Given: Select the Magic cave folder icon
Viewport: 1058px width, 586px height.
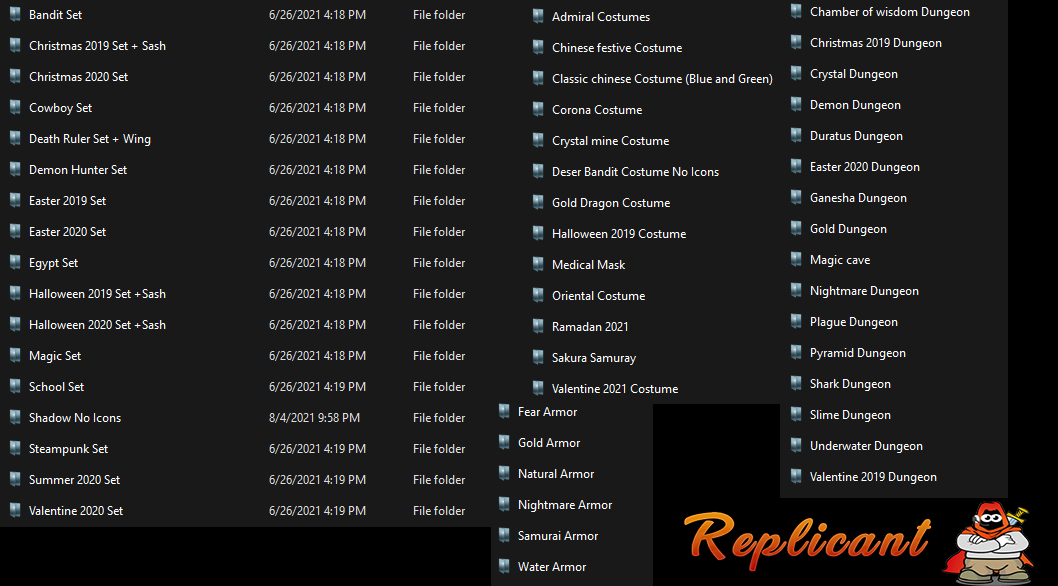Looking at the screenshot, I should pos(796,260).
